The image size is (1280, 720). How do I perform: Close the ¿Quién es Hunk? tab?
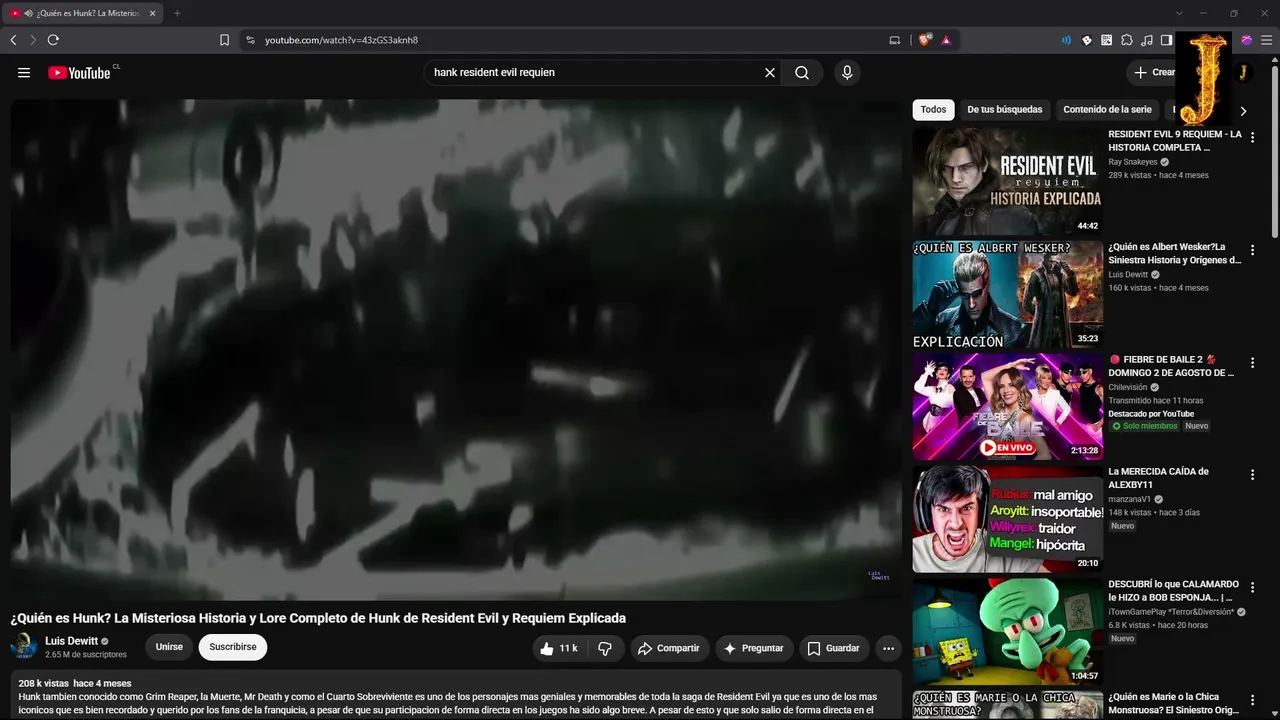click(x=153, y=13)
